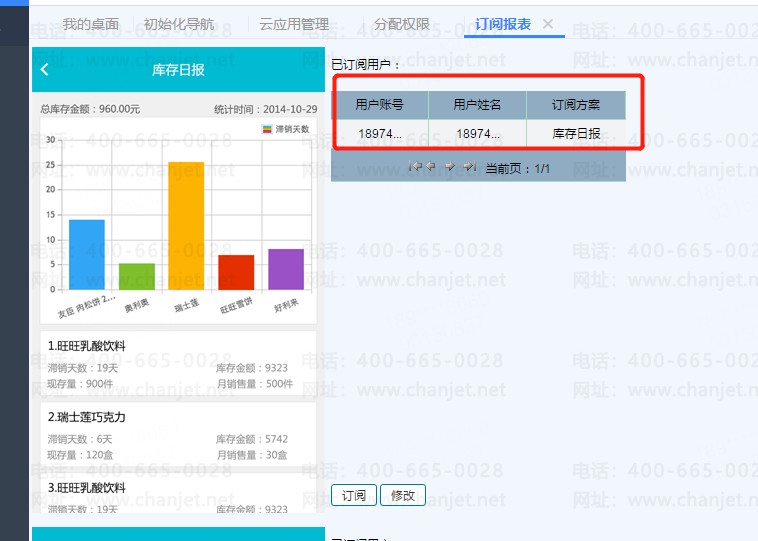
Task: Click the 修改 button
Action: point(402,495)
